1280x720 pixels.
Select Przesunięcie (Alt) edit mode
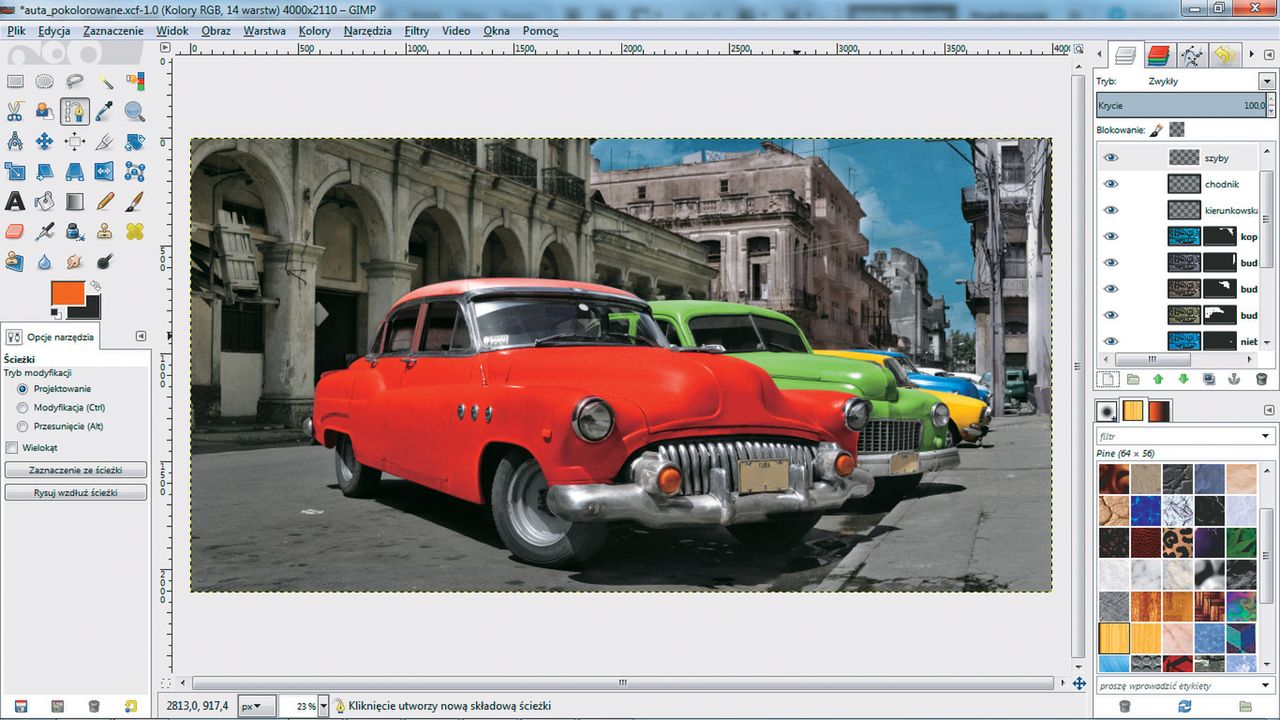pyautogui.click(x=23, y=426)
